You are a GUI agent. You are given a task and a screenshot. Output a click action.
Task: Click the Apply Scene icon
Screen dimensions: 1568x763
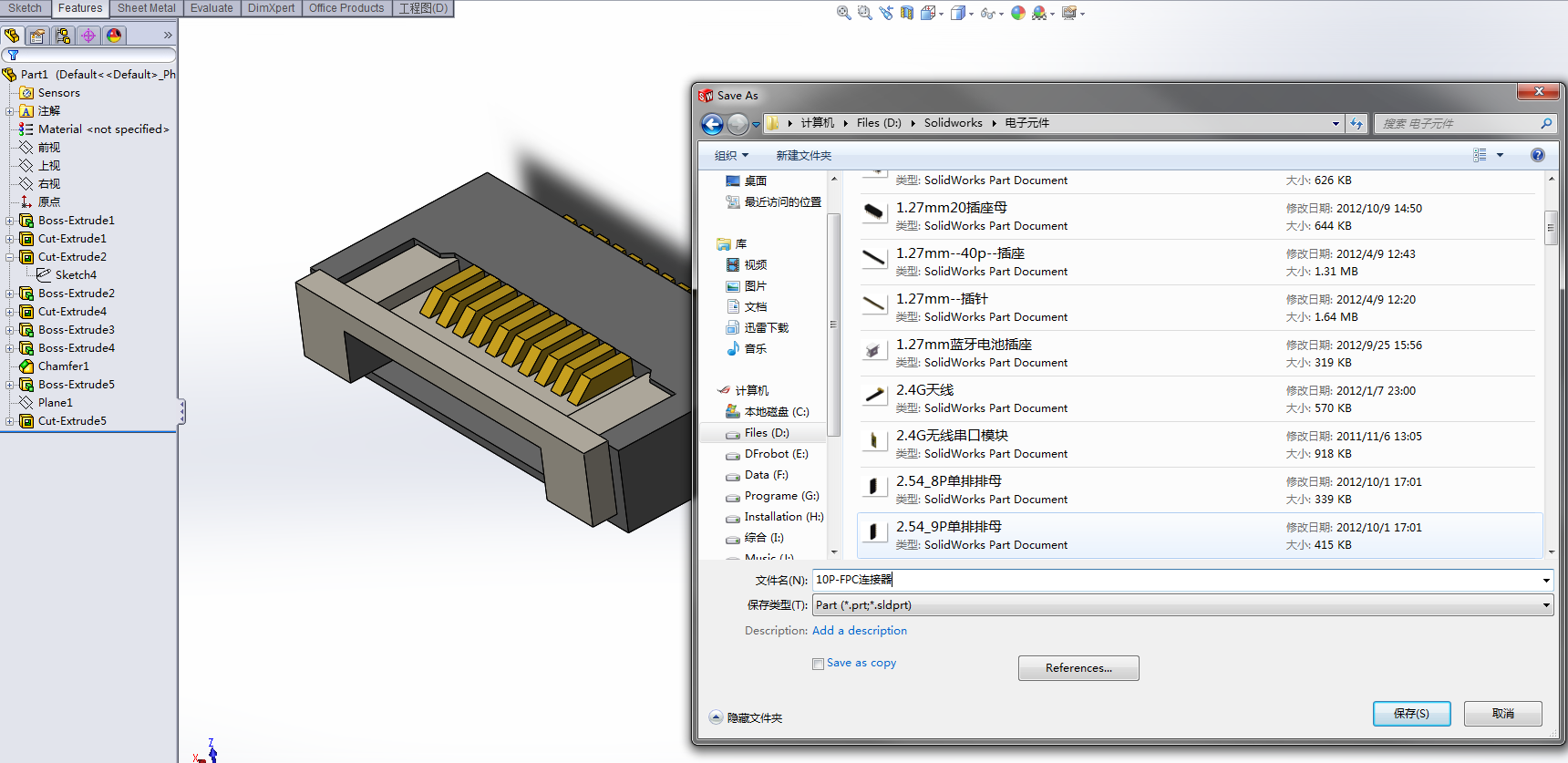click(1039, 13)
